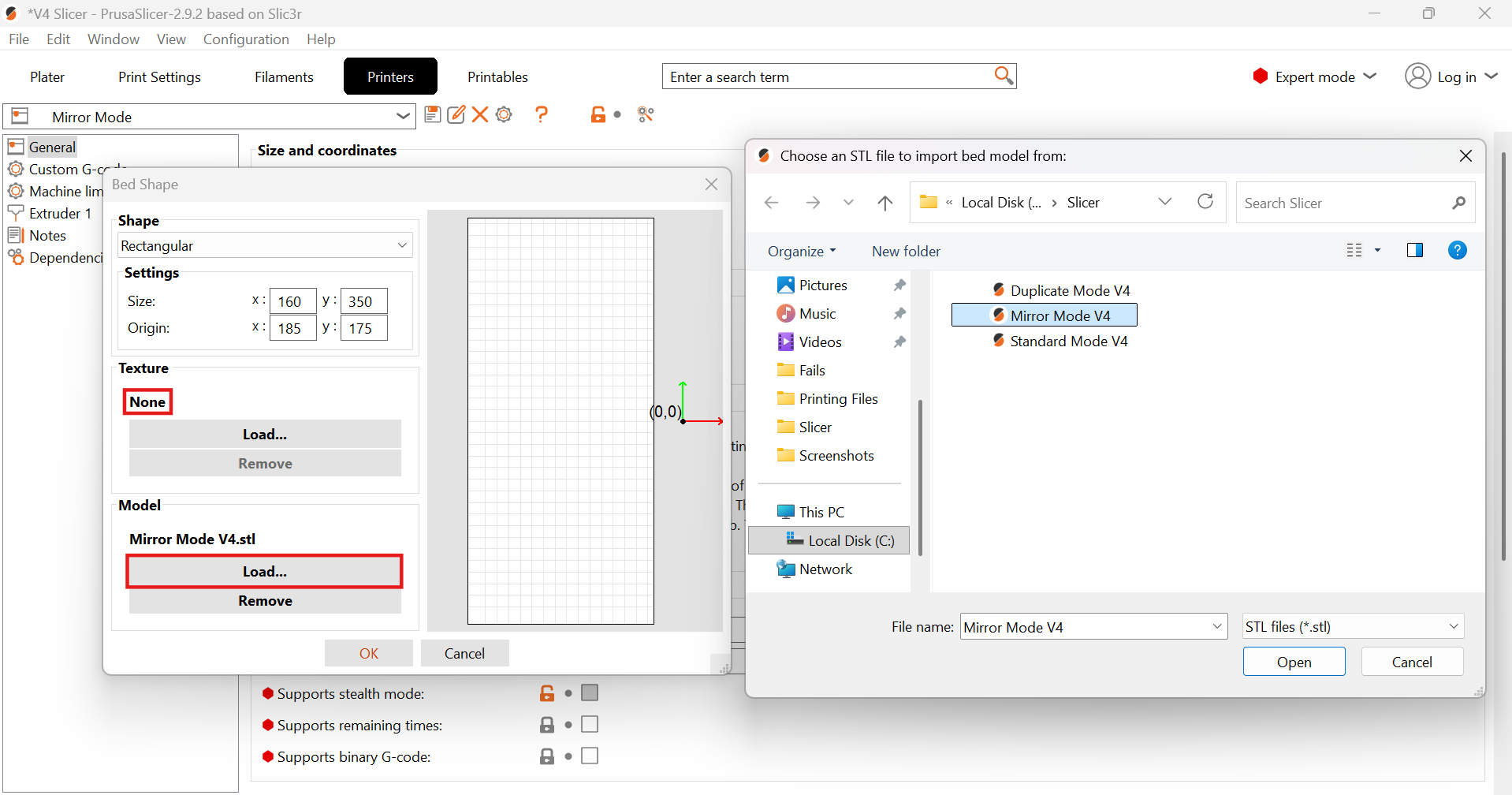1512x795 pixels.
Task: Save current printer preset icon
Action: [432, 114]
